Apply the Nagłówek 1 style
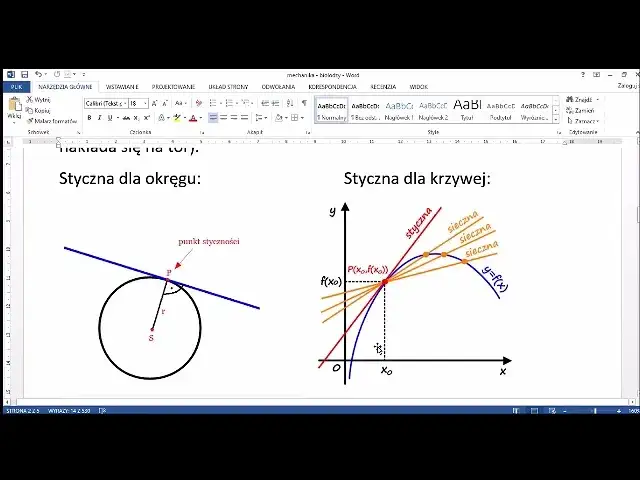640x480 pixels. tap(399, 111)
